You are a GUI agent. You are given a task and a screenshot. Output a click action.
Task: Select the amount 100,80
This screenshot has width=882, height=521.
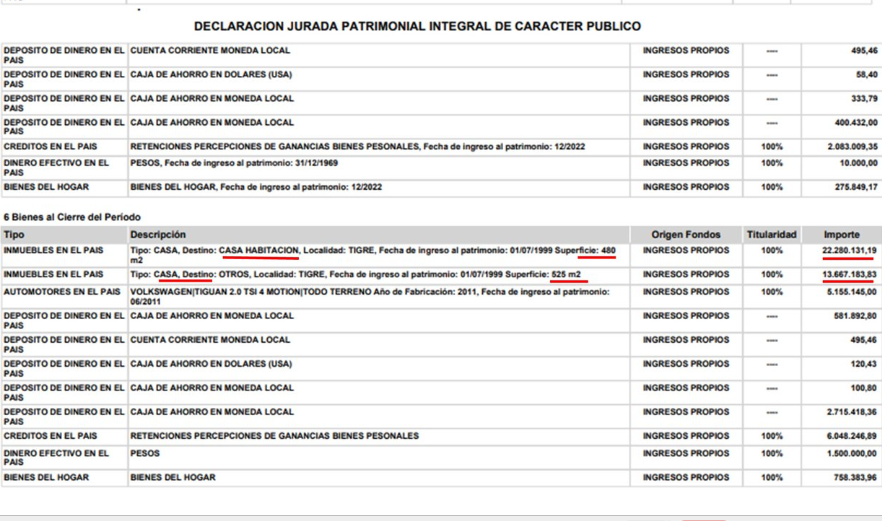click(864, 388)
